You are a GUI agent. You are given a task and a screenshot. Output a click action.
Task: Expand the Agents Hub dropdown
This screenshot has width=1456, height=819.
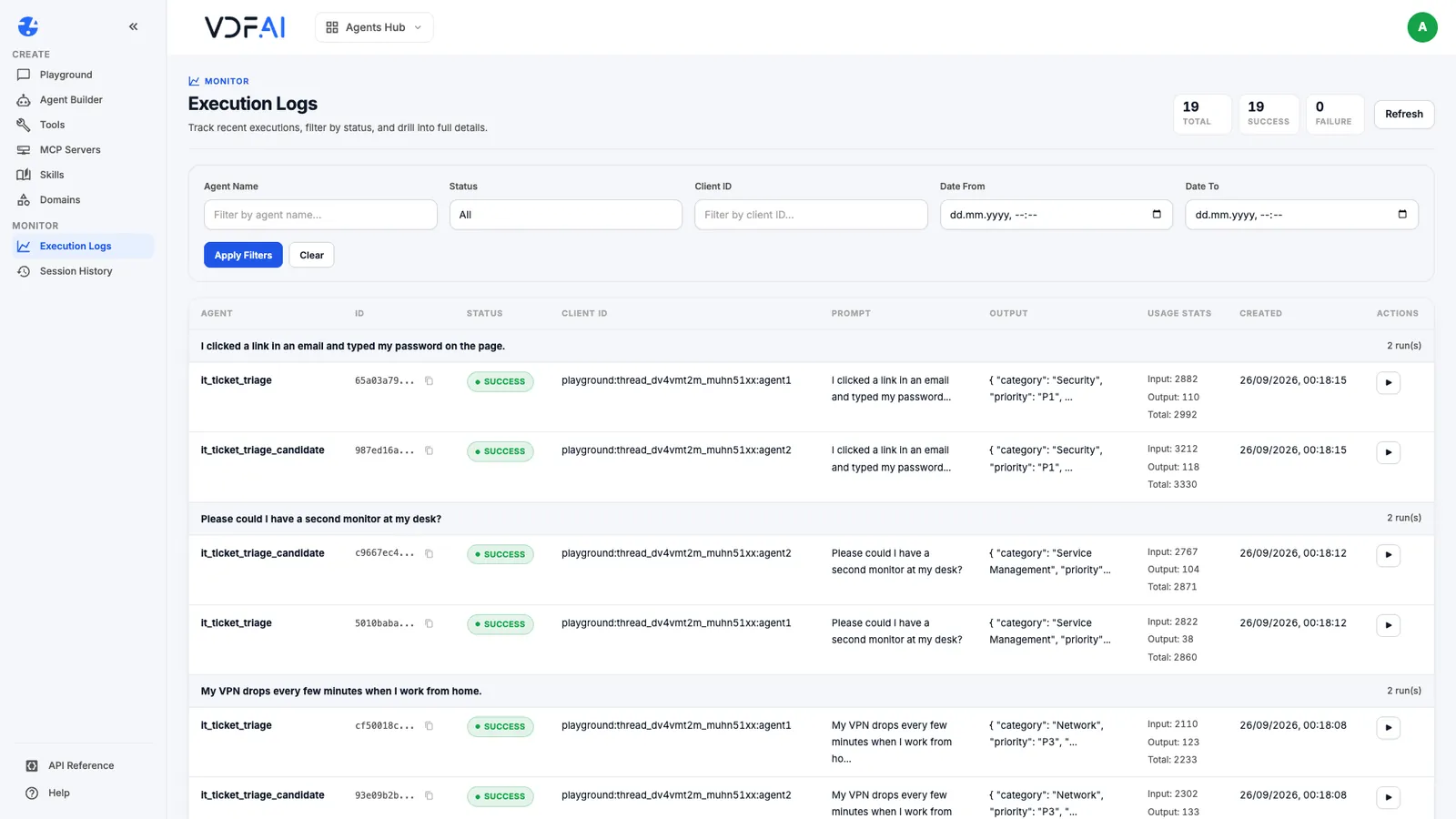[374, 27]
